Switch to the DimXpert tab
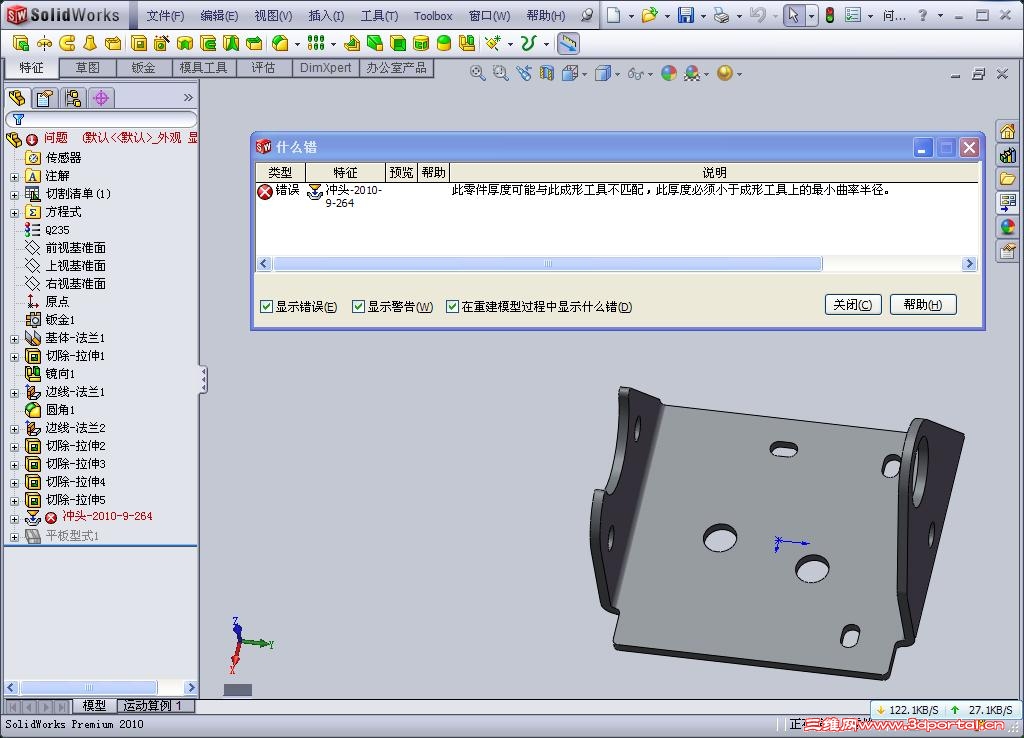Screen dimensions: 1024x738 coord(325,68)
